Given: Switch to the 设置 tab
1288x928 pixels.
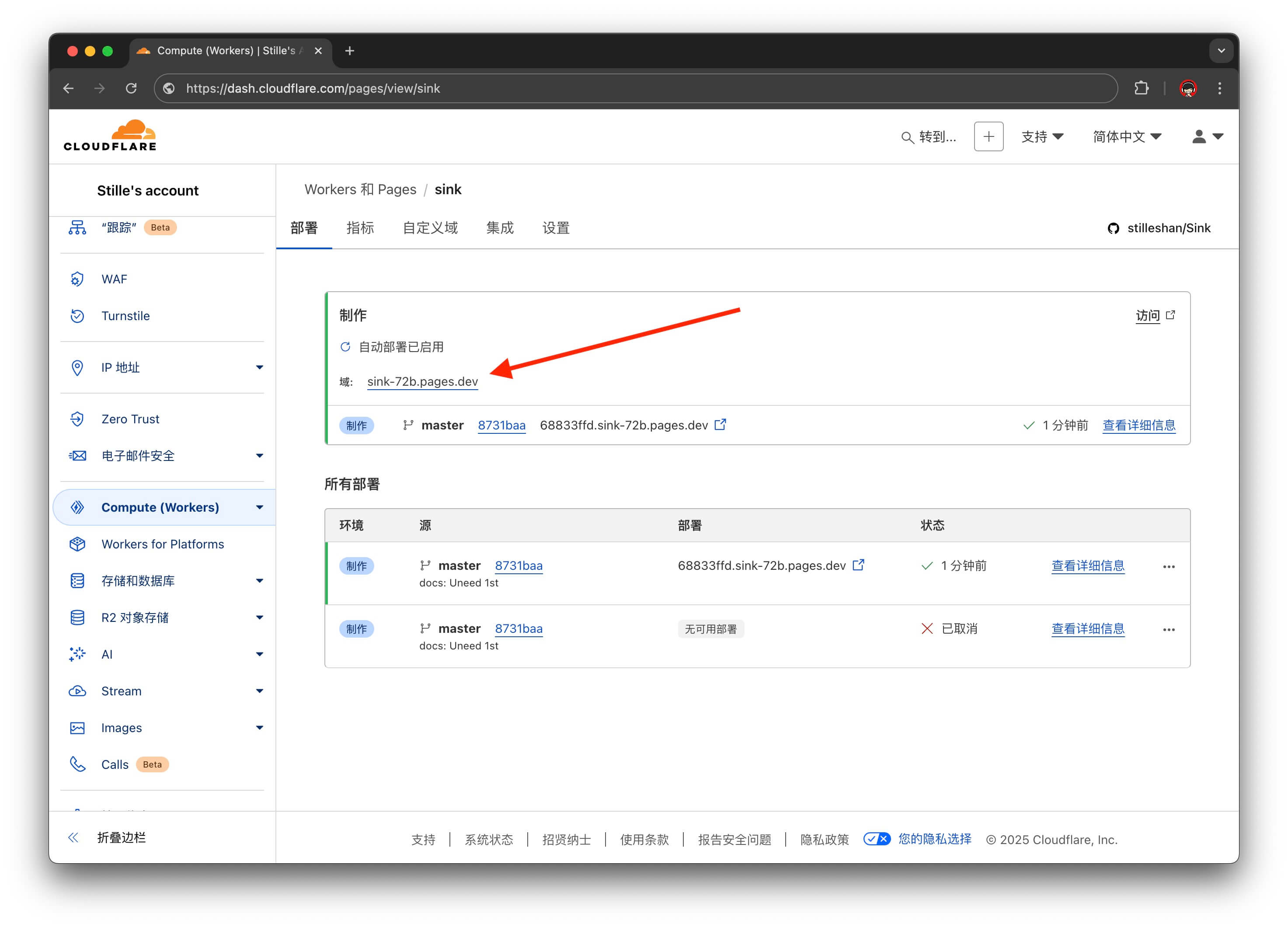Looking at the screenshot, I should click(555, 228).
